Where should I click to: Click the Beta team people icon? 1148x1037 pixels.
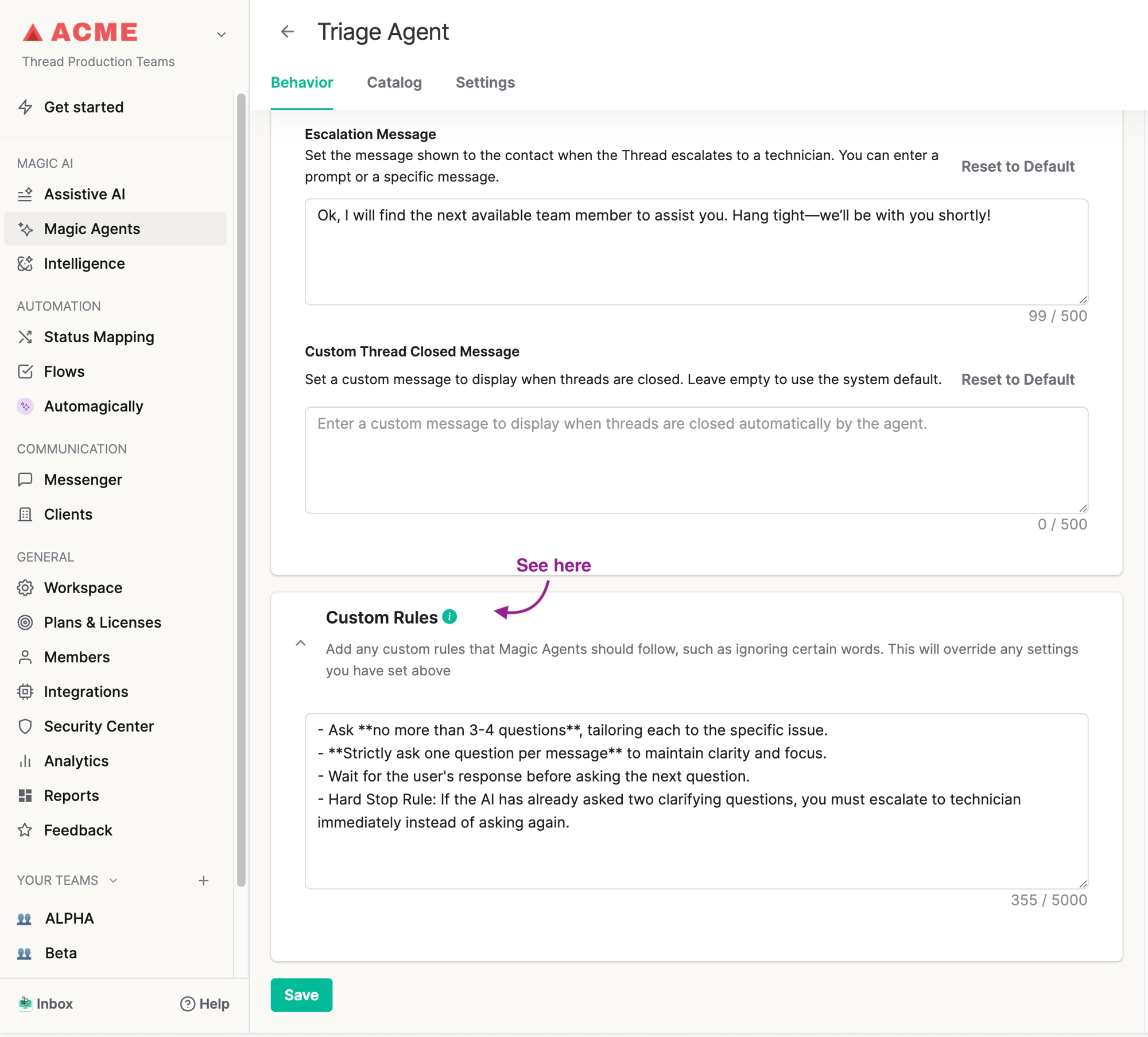pos(24,953)
